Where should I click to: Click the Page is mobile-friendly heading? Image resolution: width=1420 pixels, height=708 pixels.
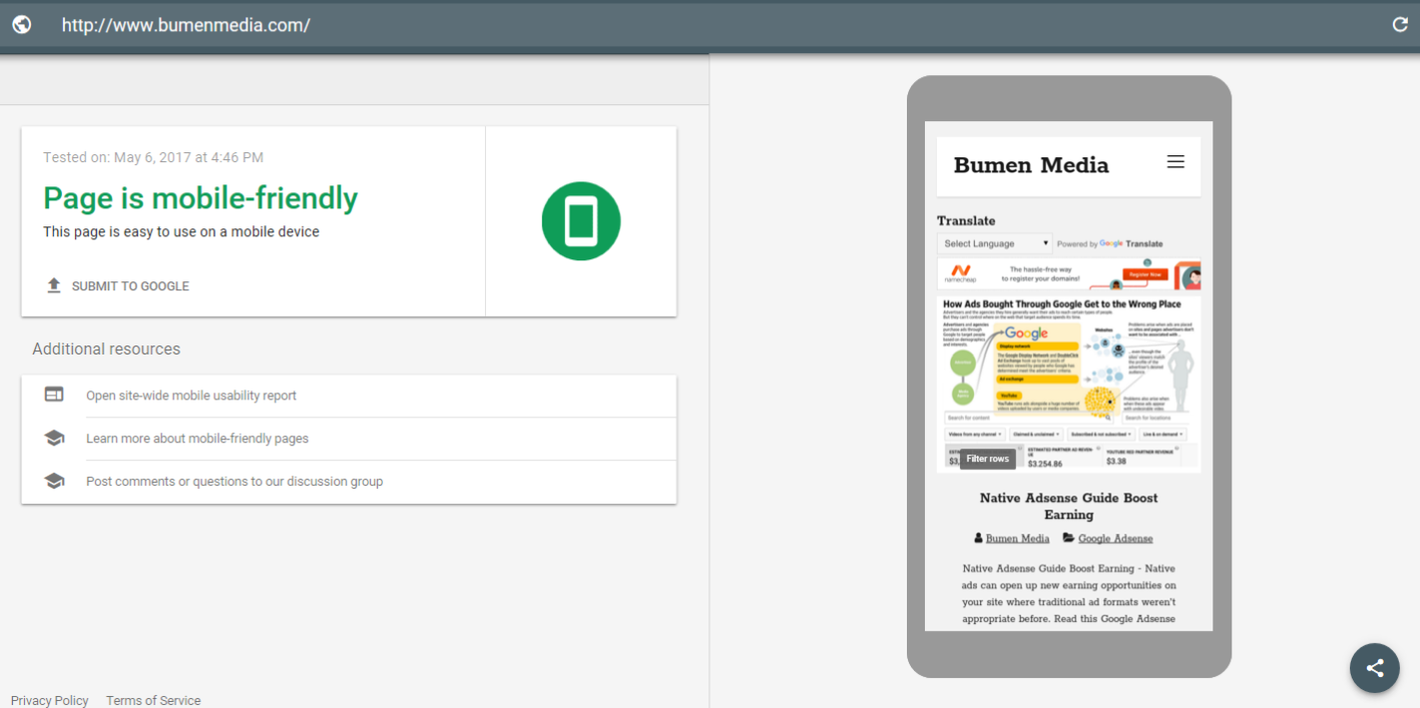pos(200,198)
